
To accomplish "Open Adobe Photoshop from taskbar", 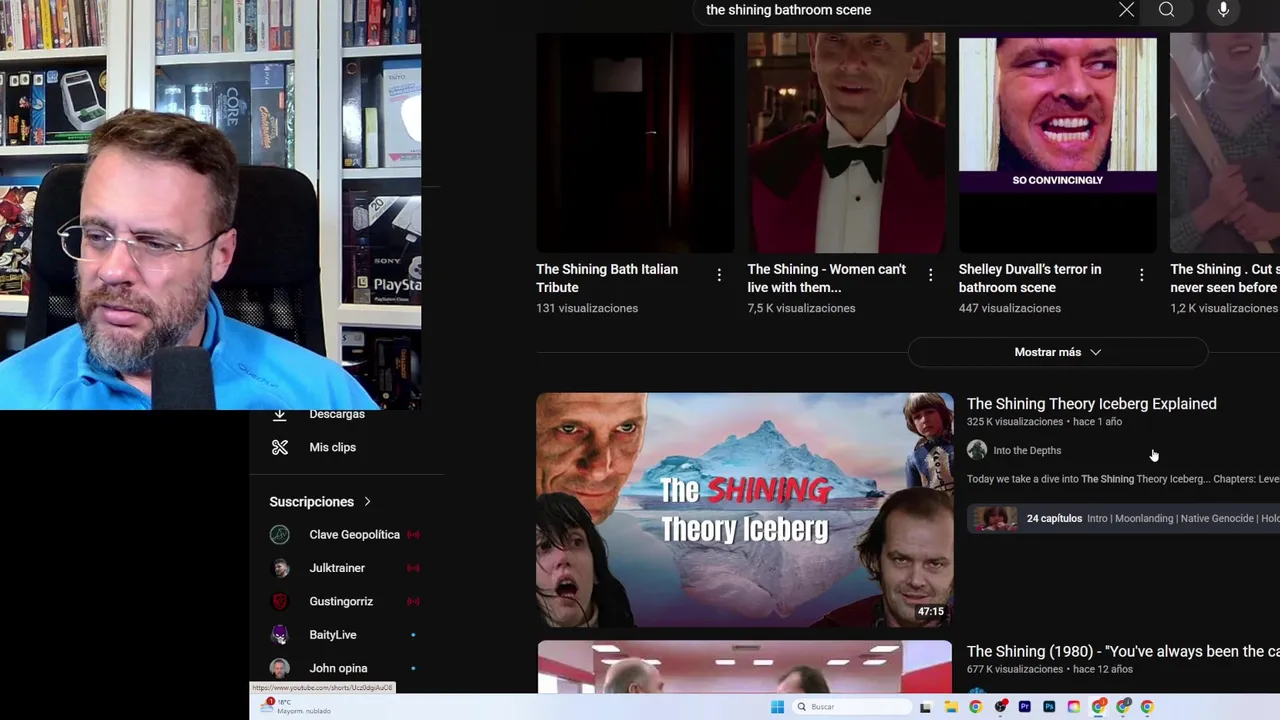I will click(1049, 707).
